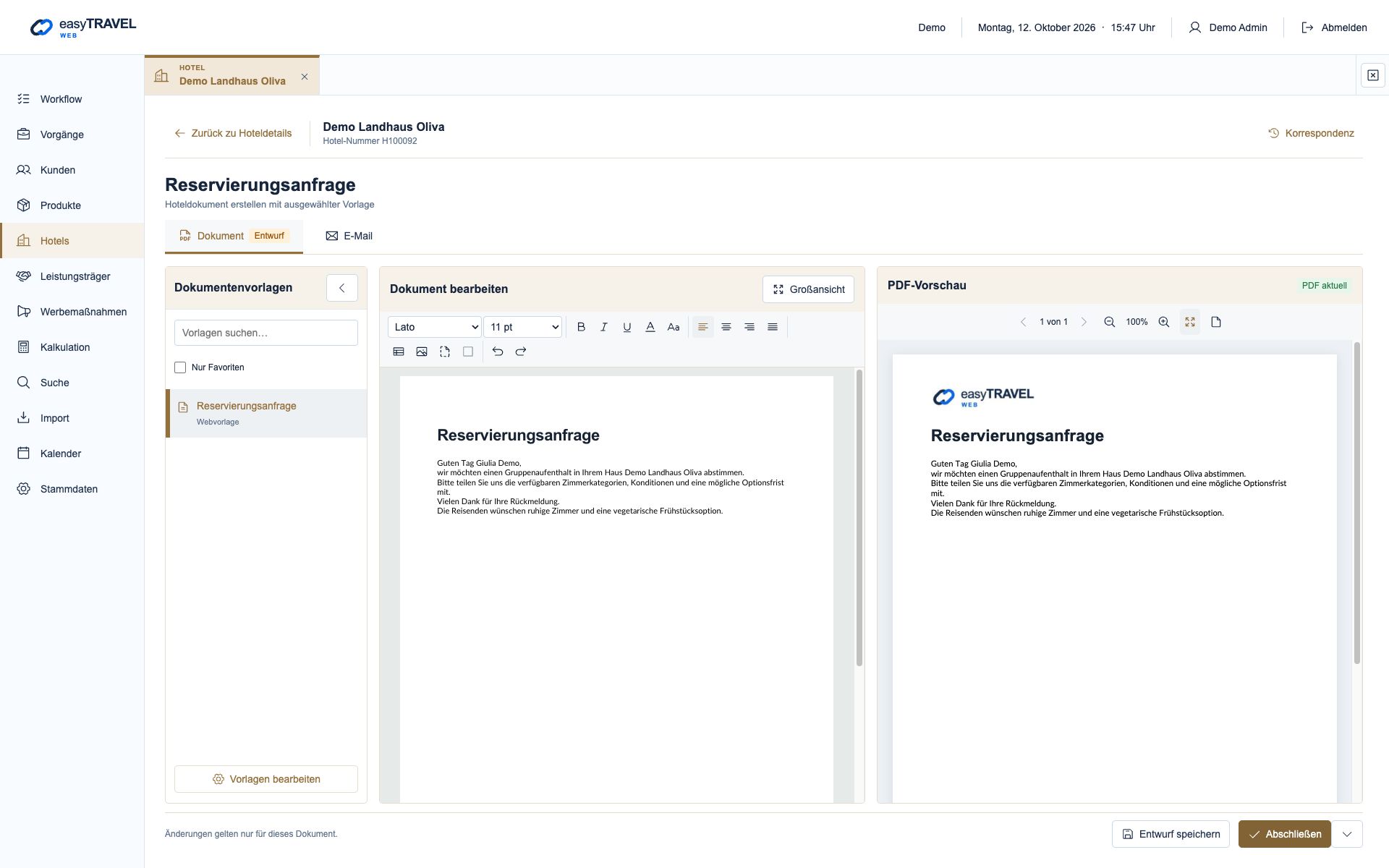The height and width of the screenshot is (868, 1389).
Task: Open the Korrespondenz history
Action: [1311, 133]
